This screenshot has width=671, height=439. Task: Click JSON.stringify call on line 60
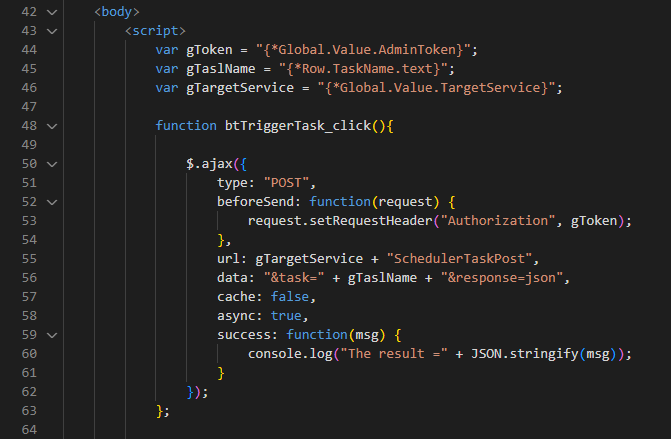tap(525, 353)
